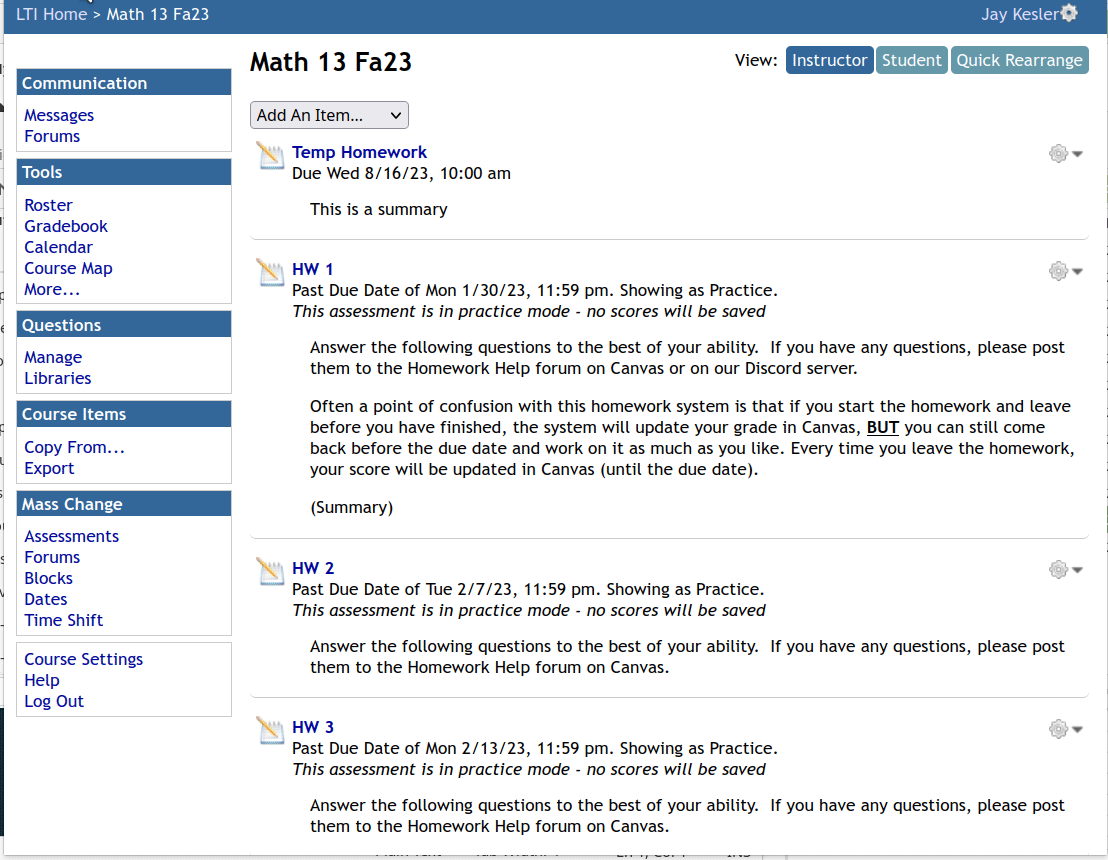Expand dropdown arrow next to Temp Homework gear
The width and height of the screenshot is (1108, 860).
[1077, 154]
